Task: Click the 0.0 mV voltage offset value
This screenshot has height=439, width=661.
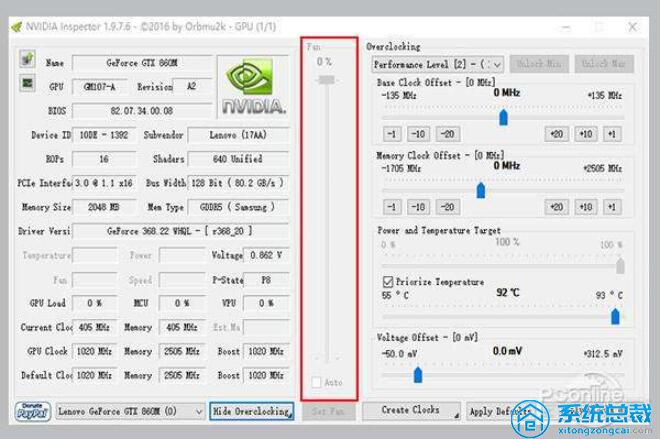Action: [508, 351]
